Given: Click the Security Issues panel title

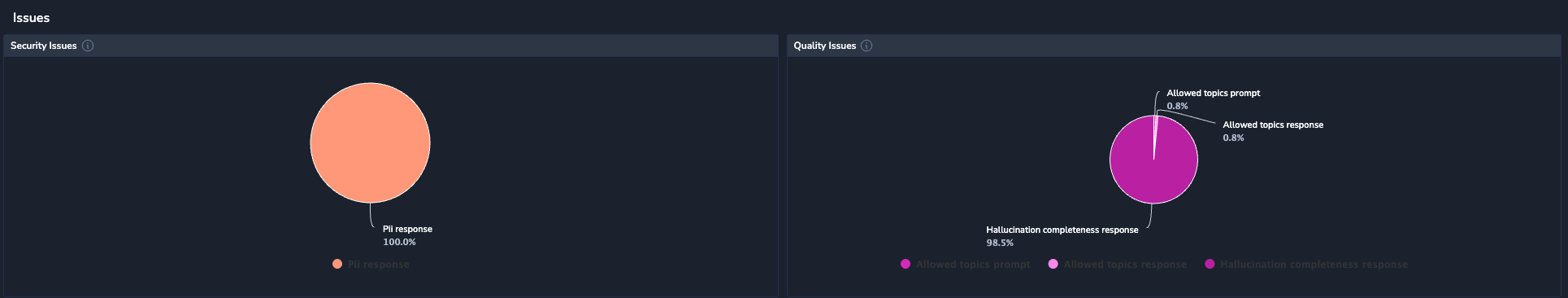Looking at the screenshot, I should click(x=44, y=46).
